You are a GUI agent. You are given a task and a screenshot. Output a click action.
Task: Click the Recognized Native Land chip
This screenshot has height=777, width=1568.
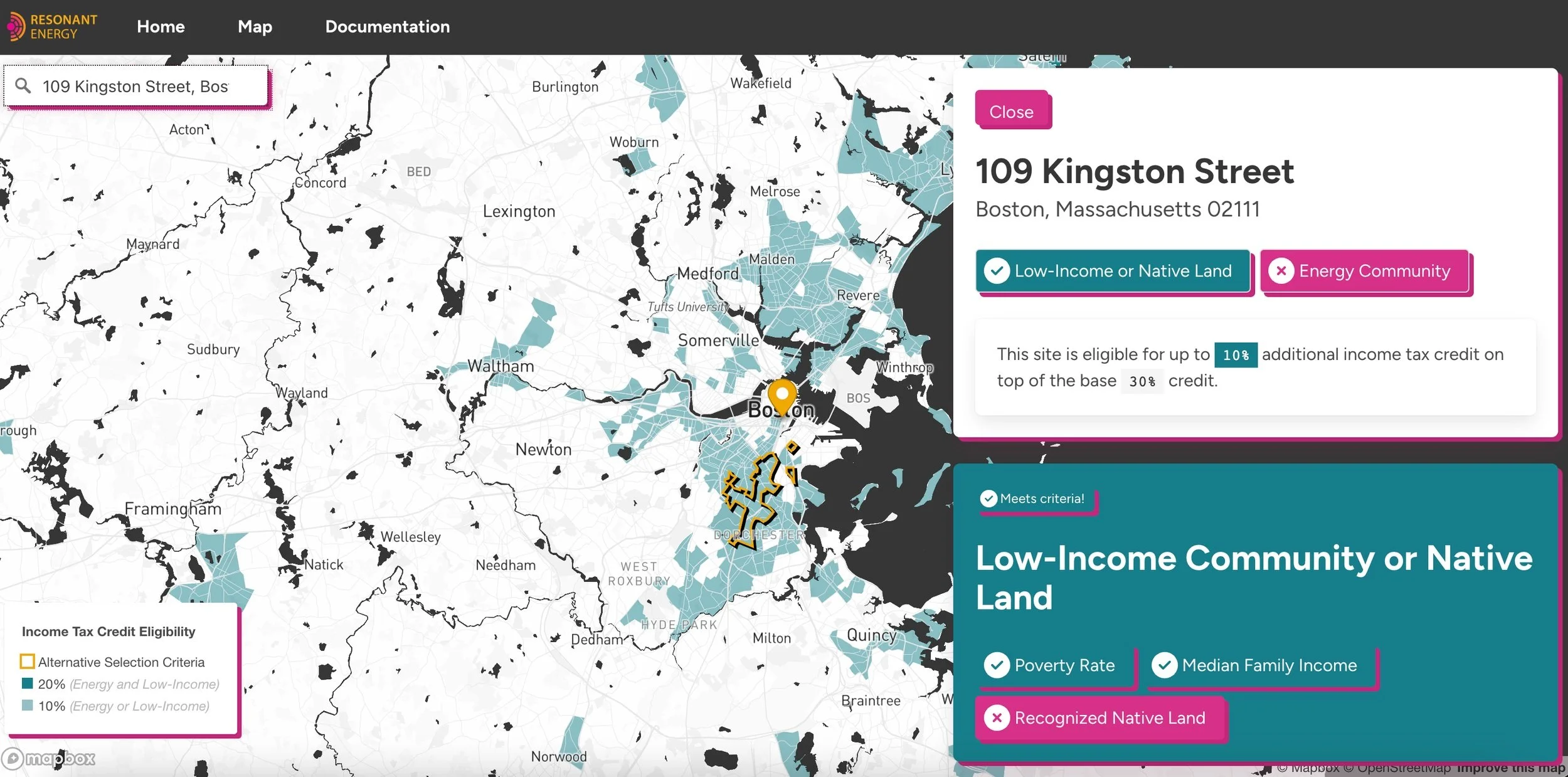(1100, 717)
